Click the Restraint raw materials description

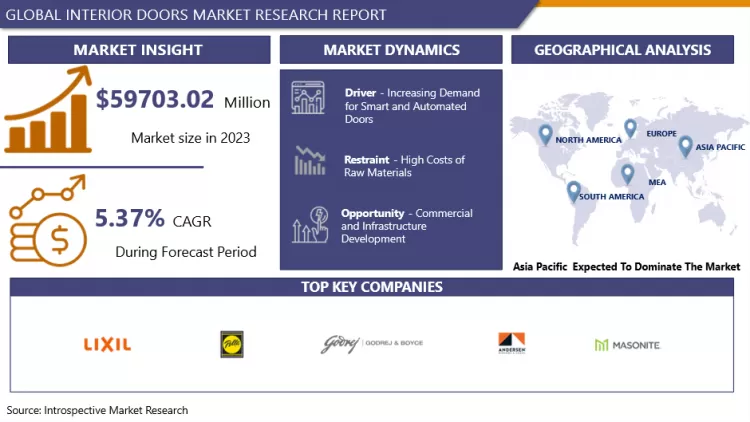pyautogui.click(x=404, y=166)
